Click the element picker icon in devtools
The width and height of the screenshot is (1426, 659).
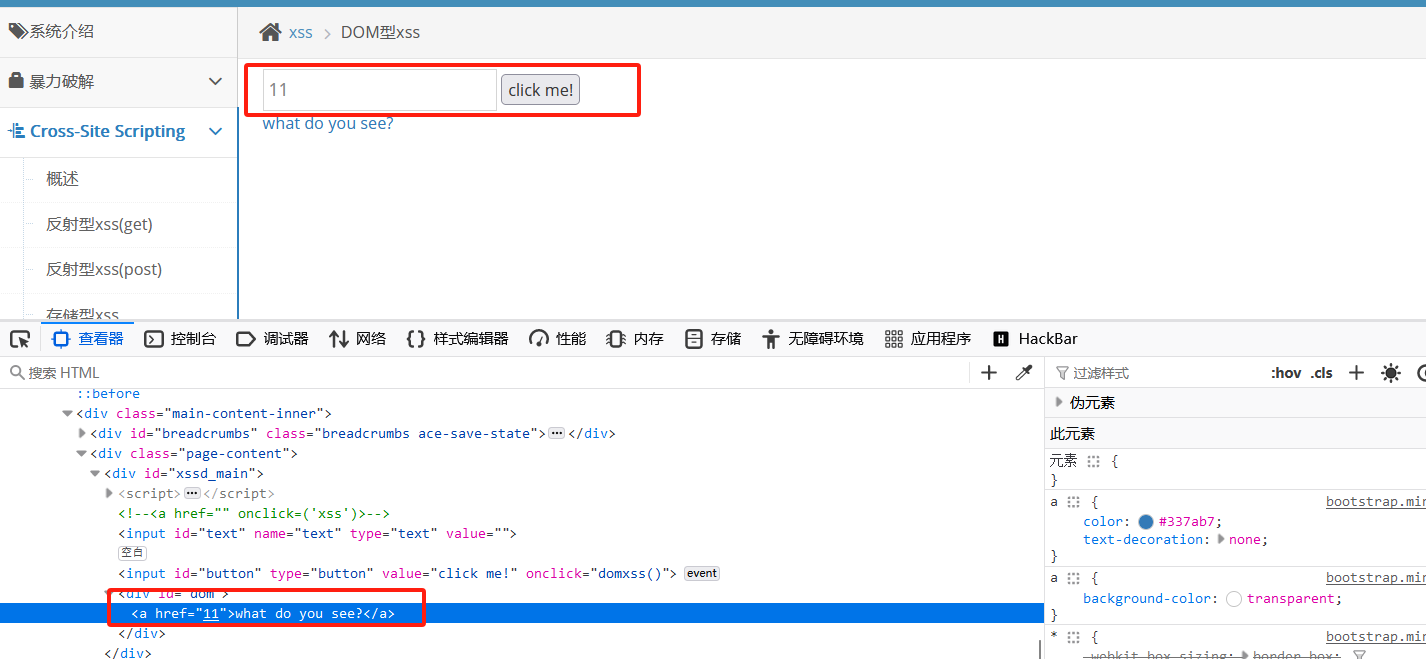point(20,339)
